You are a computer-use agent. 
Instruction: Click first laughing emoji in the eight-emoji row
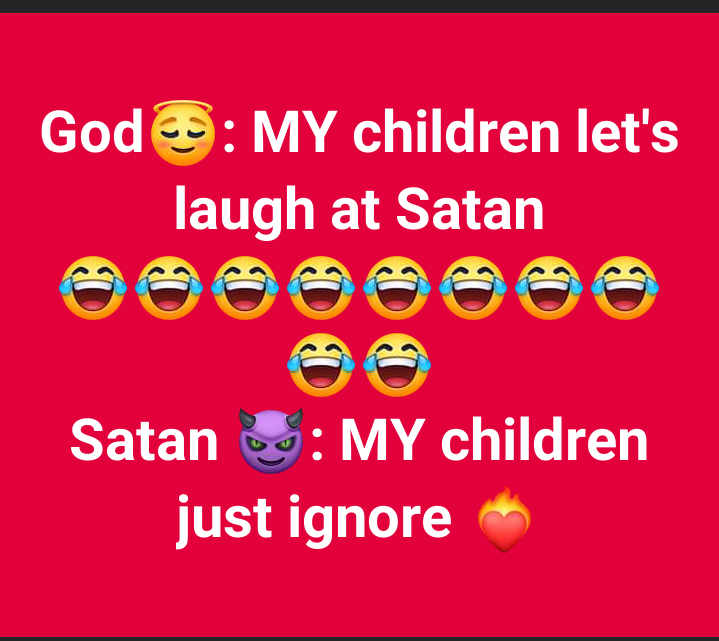pyautogui.click(x=93, y=287)
